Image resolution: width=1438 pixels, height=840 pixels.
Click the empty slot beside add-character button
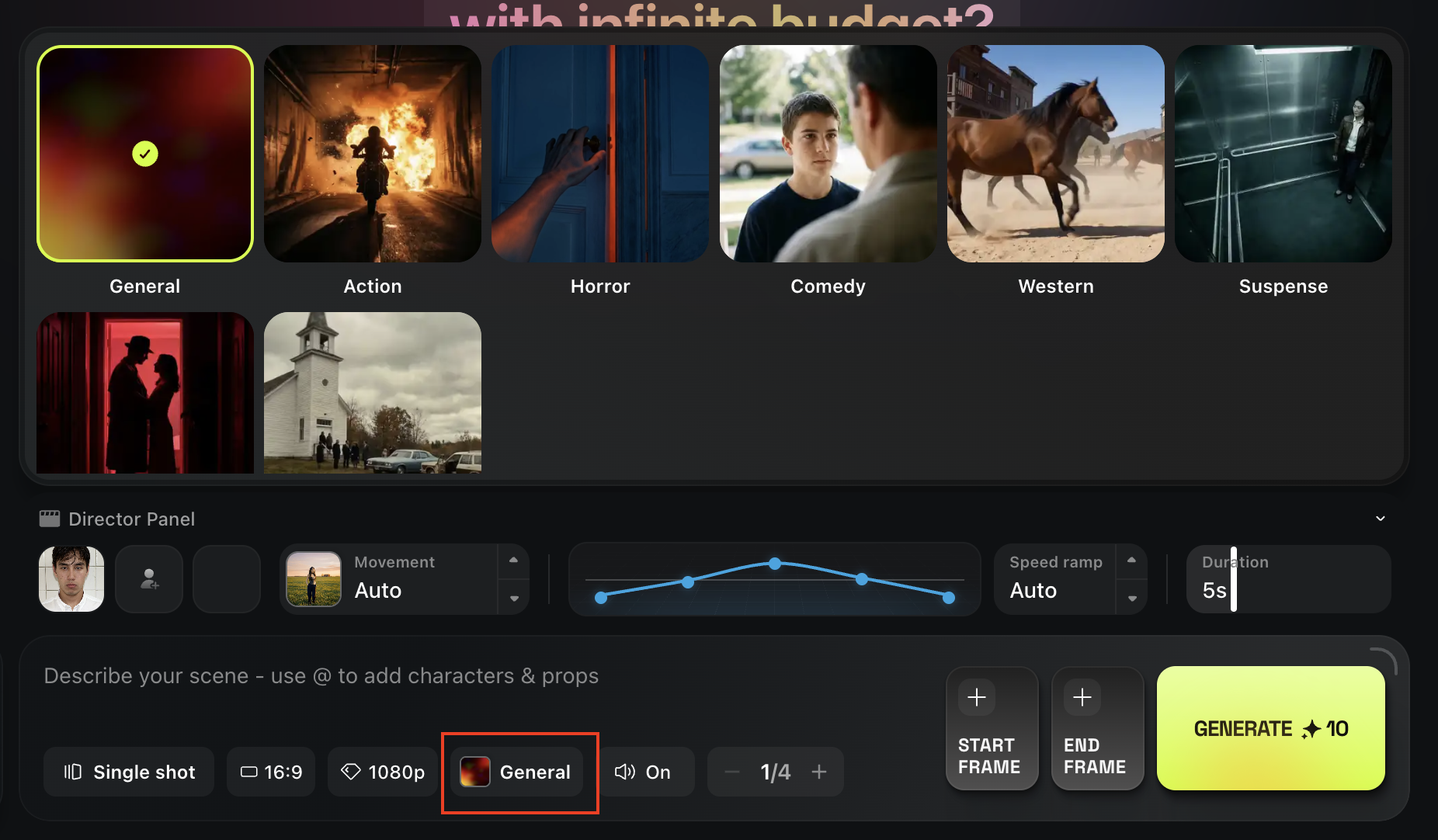pyautogui.click(x=227, y=579)
